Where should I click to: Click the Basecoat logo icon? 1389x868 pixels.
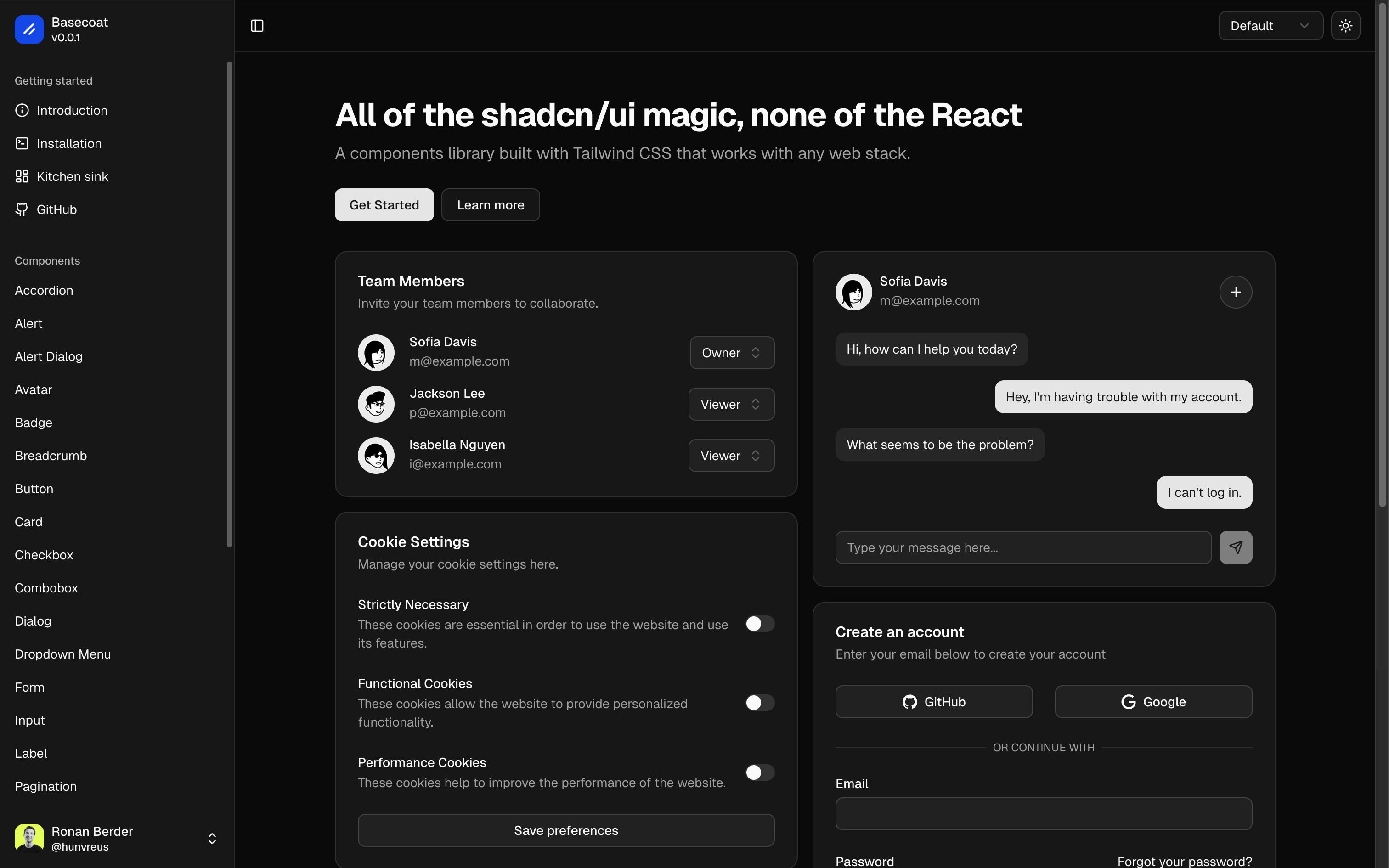[29, 29]
